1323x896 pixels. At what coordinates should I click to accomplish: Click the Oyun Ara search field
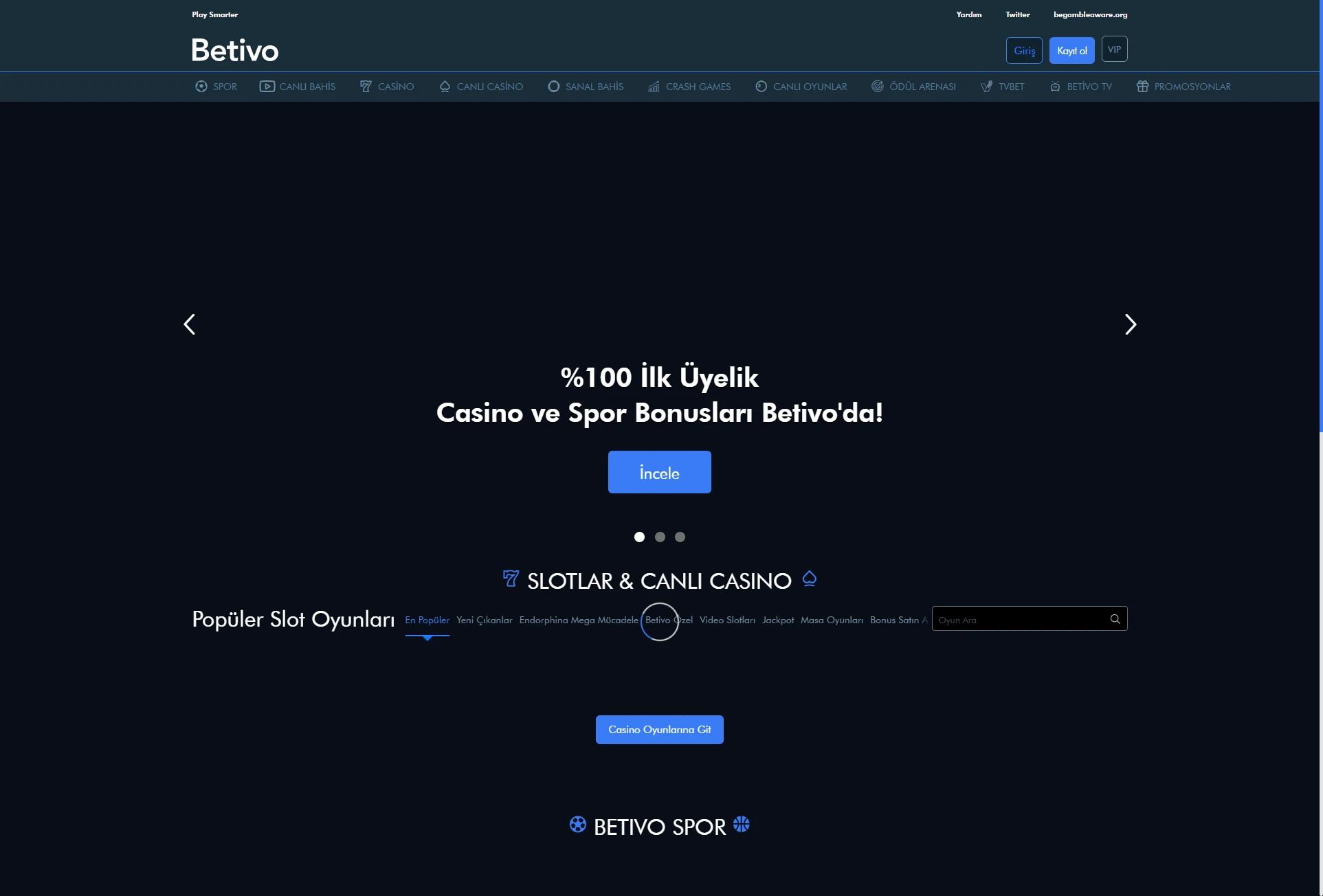click(x=1029, y=618)
